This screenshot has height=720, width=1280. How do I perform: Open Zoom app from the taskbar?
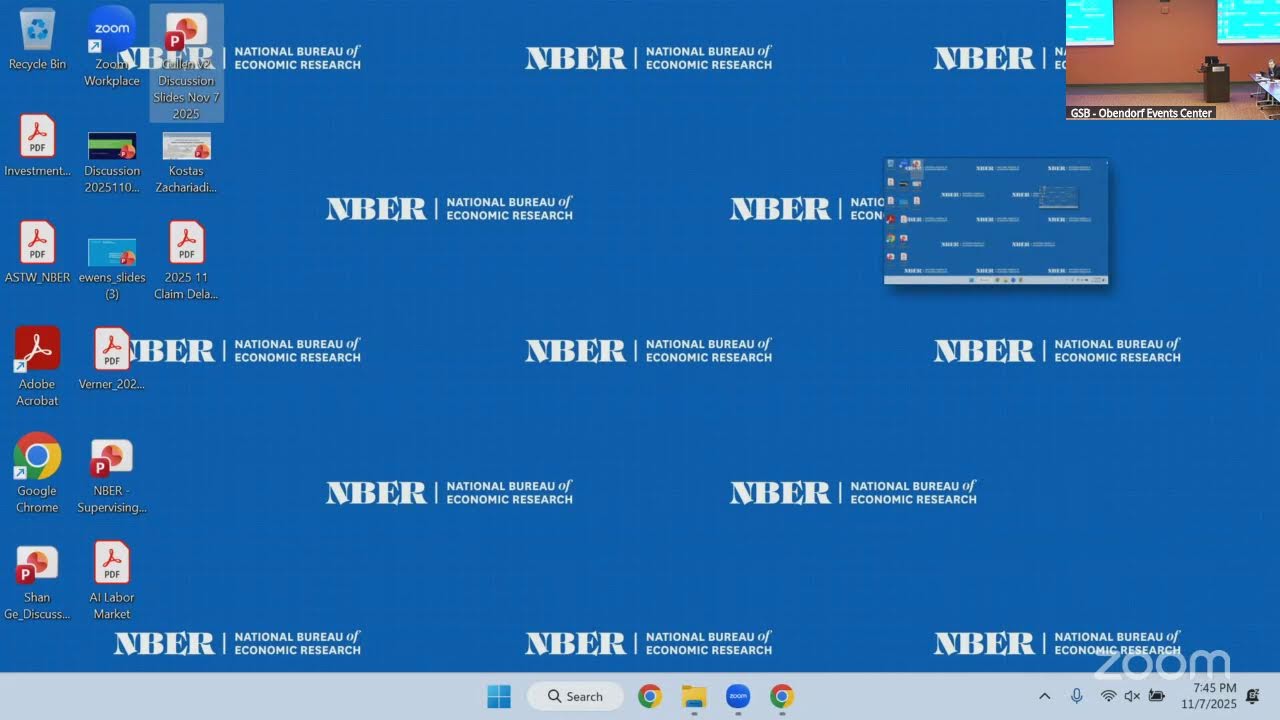[738, 696]
